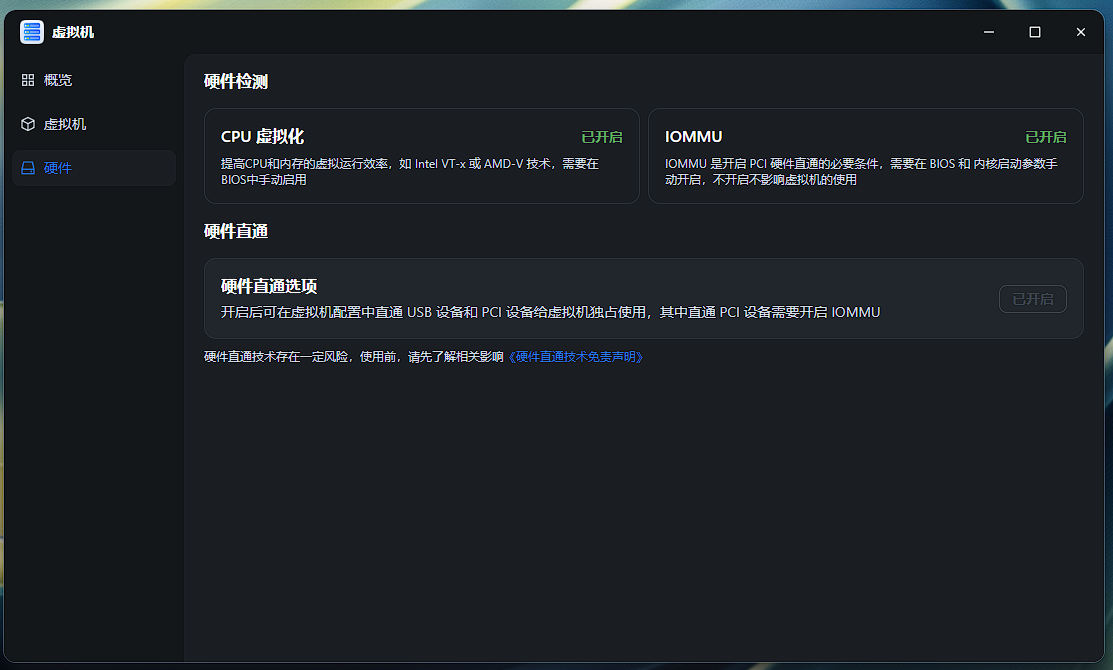Select the CPU 虚拟化 card title

[262, 137]
